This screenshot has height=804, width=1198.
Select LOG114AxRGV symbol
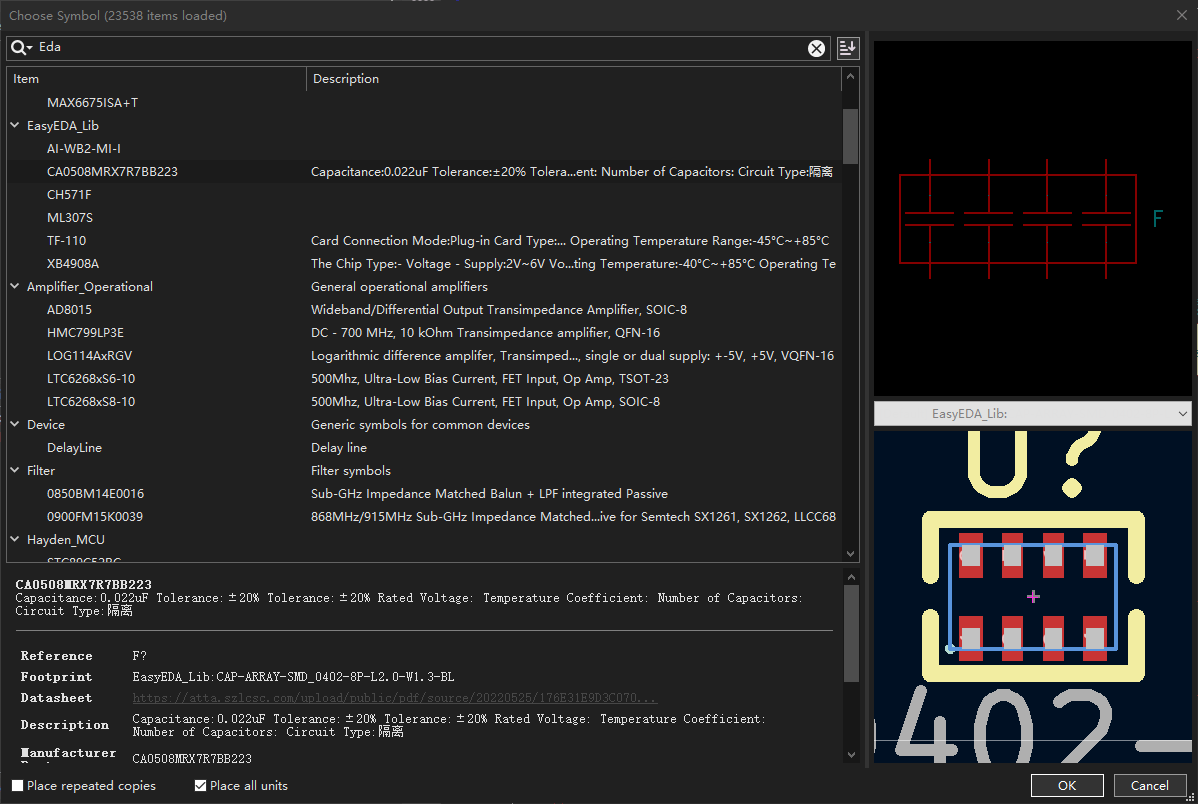pos(89,355)
